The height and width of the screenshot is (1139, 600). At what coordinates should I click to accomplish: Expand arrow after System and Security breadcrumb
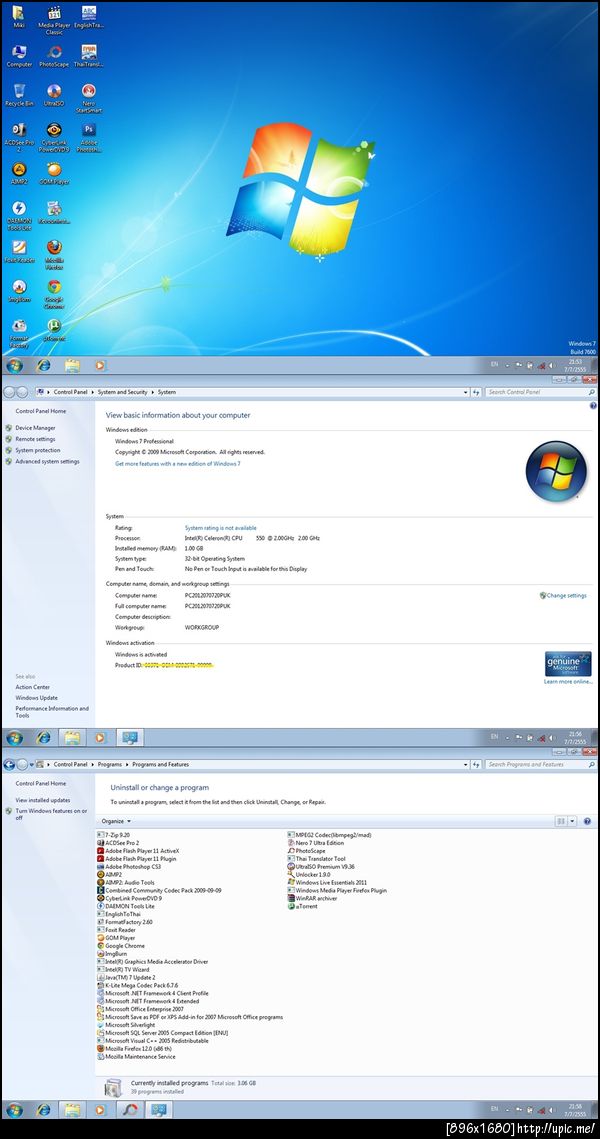(153, 392)
